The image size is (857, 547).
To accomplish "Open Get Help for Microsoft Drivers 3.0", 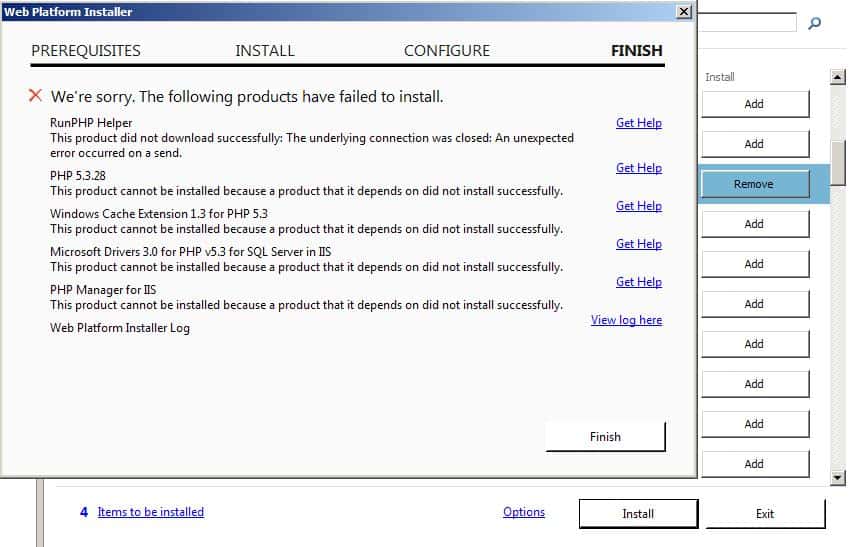I will [x=638, y=244].
